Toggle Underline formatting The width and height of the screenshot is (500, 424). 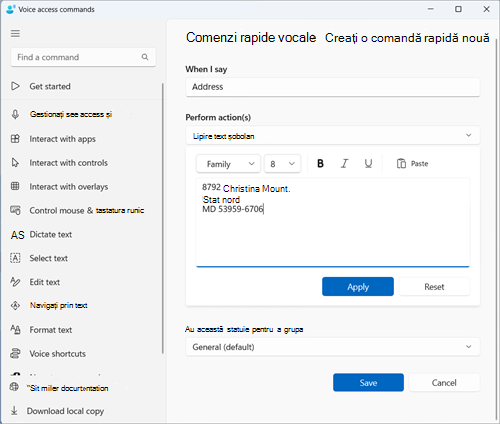point(368,163)
